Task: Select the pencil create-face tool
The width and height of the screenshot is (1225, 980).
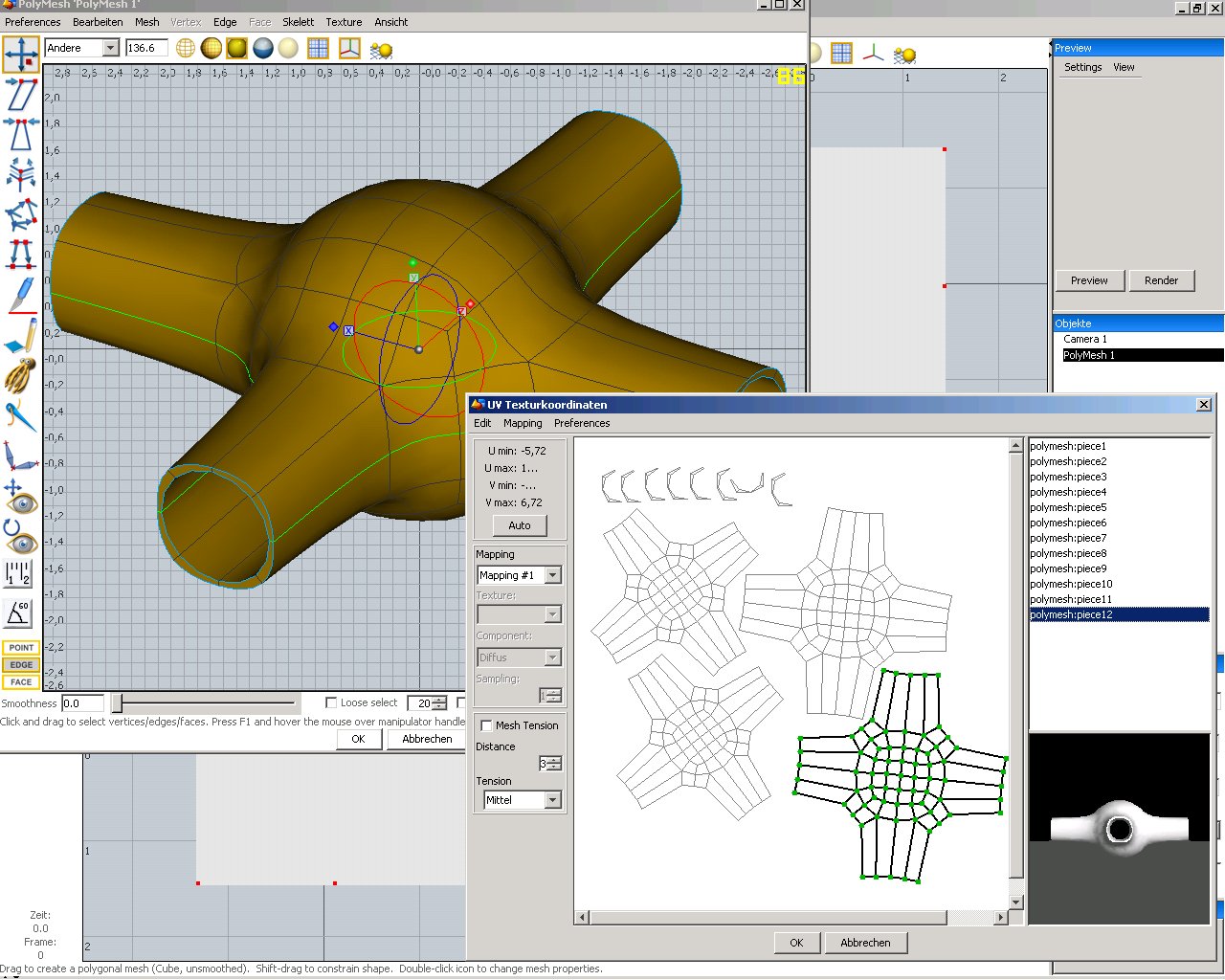Action: pos(21,335)
